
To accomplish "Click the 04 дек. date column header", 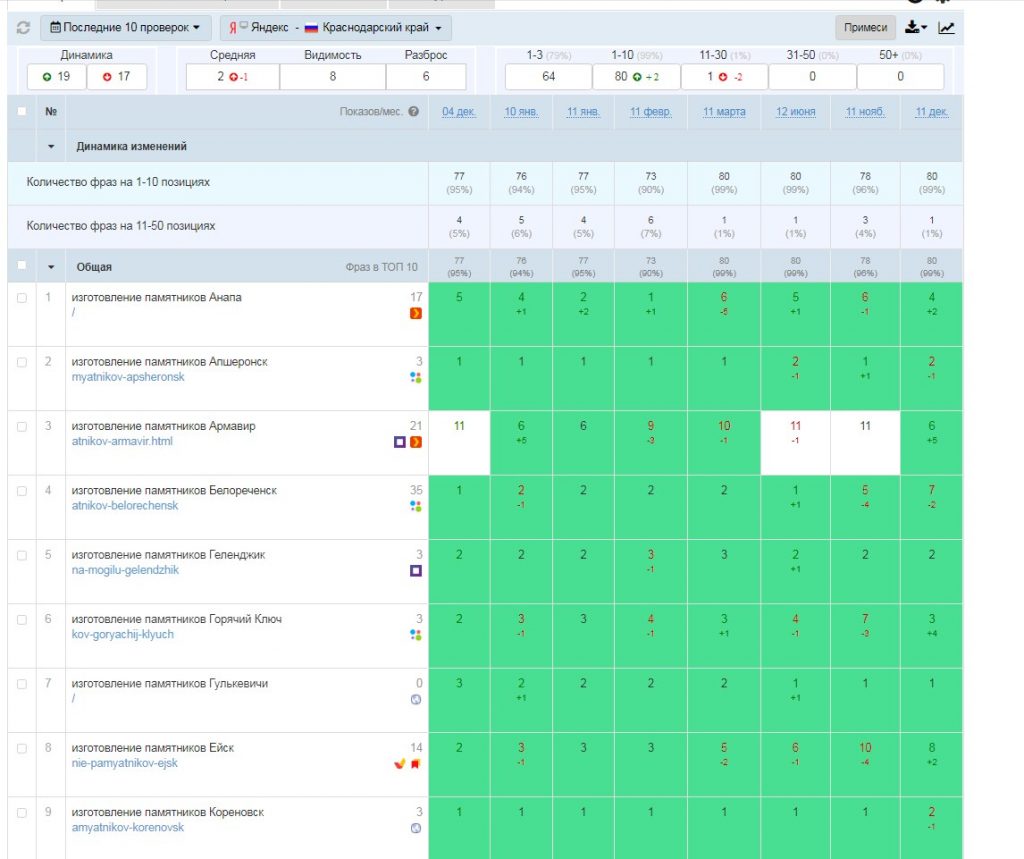I will [x=458, y=112].
